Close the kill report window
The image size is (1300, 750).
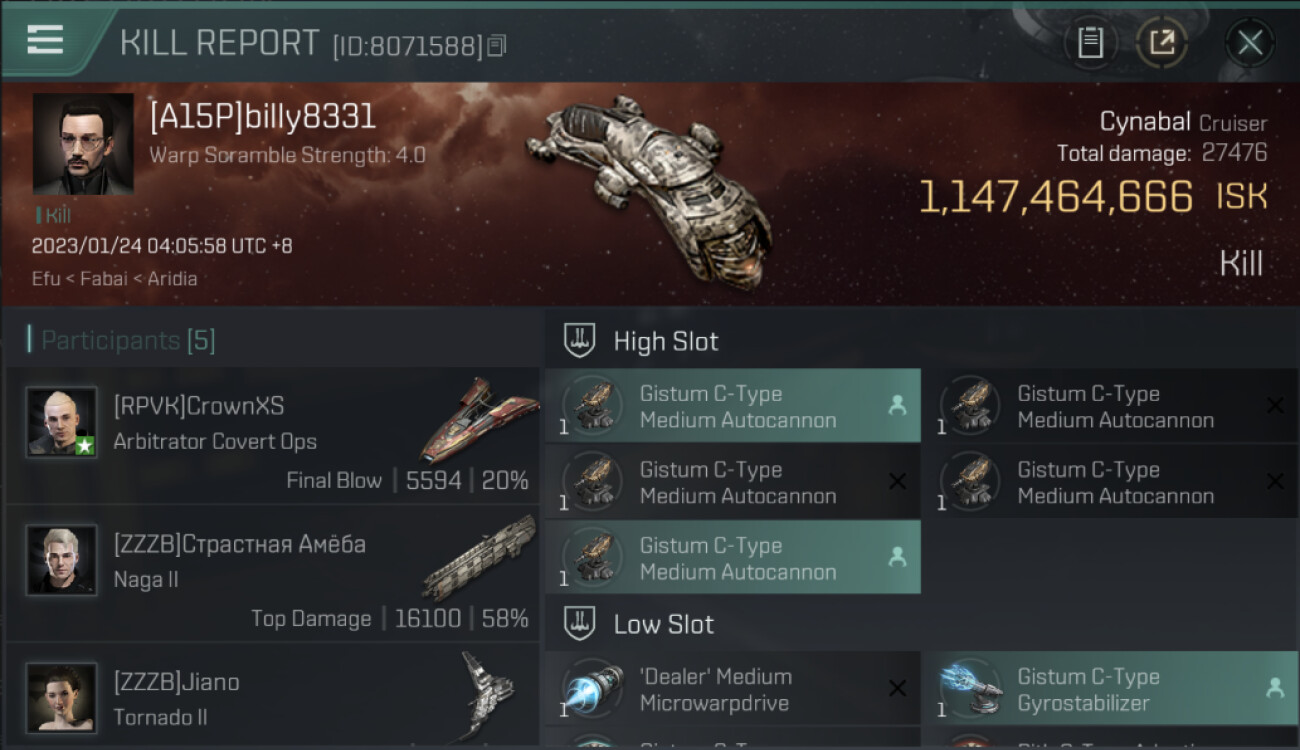pos(1250,42)
